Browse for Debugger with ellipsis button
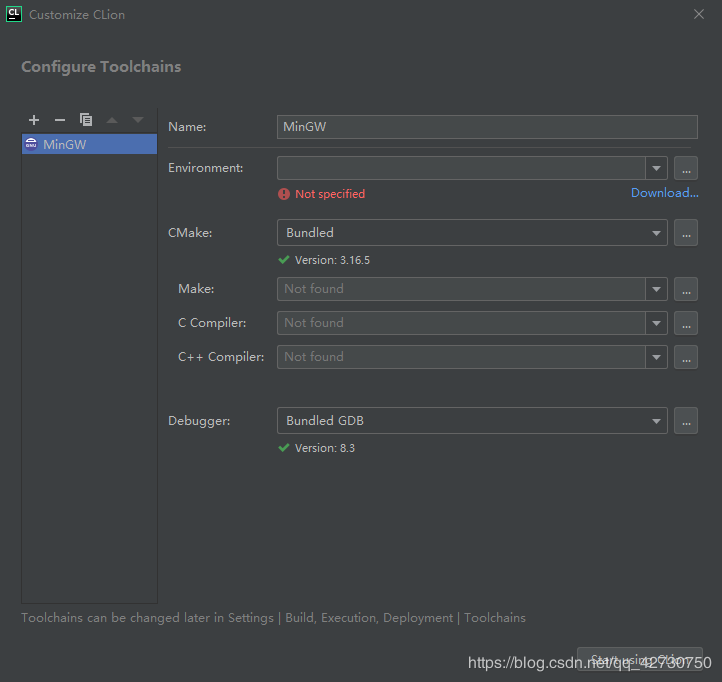 coord(685,421)
